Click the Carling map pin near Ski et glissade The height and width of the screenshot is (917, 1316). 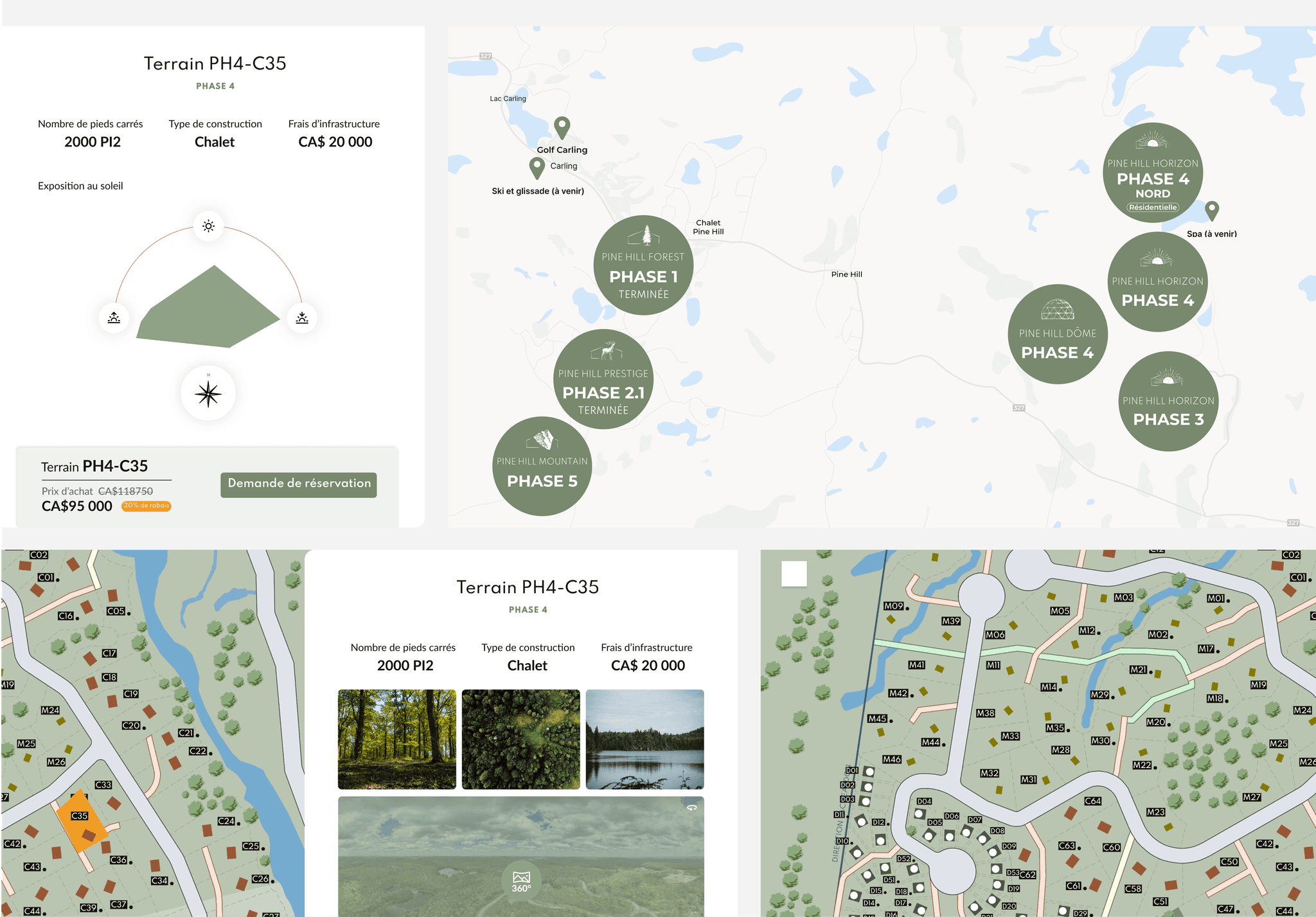(x=537, y=166)
